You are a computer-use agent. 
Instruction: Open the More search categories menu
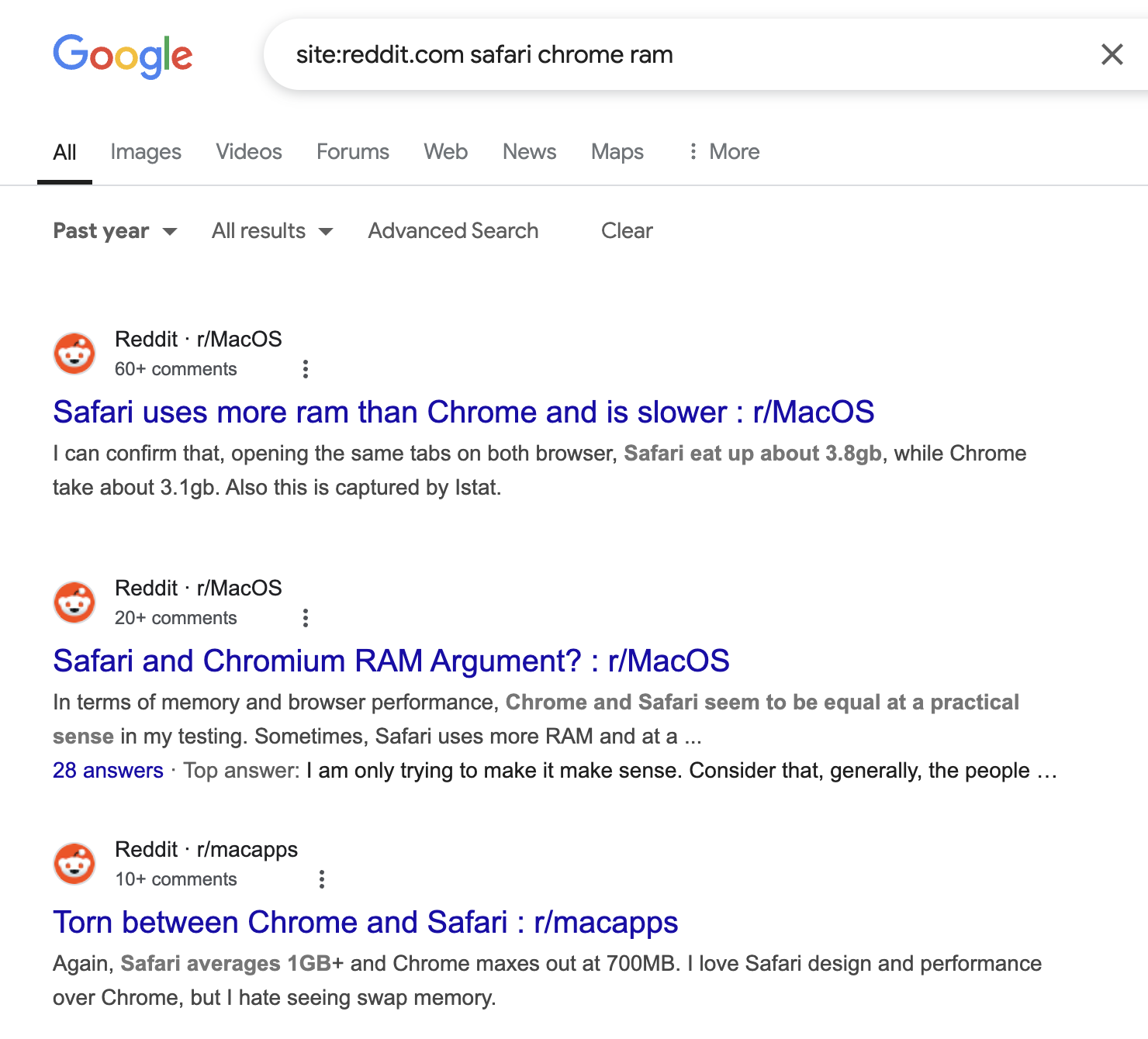(x=724, y=151)
